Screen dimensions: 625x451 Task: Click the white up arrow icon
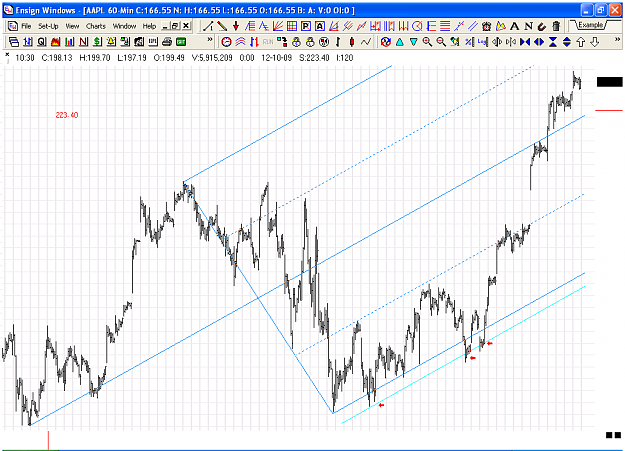coord(581,41)
